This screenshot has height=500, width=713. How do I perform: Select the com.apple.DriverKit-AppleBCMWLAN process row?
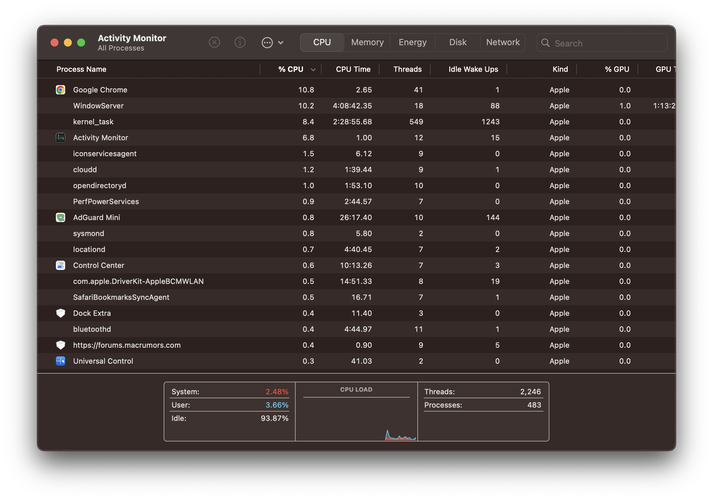(x=356, y=281)
